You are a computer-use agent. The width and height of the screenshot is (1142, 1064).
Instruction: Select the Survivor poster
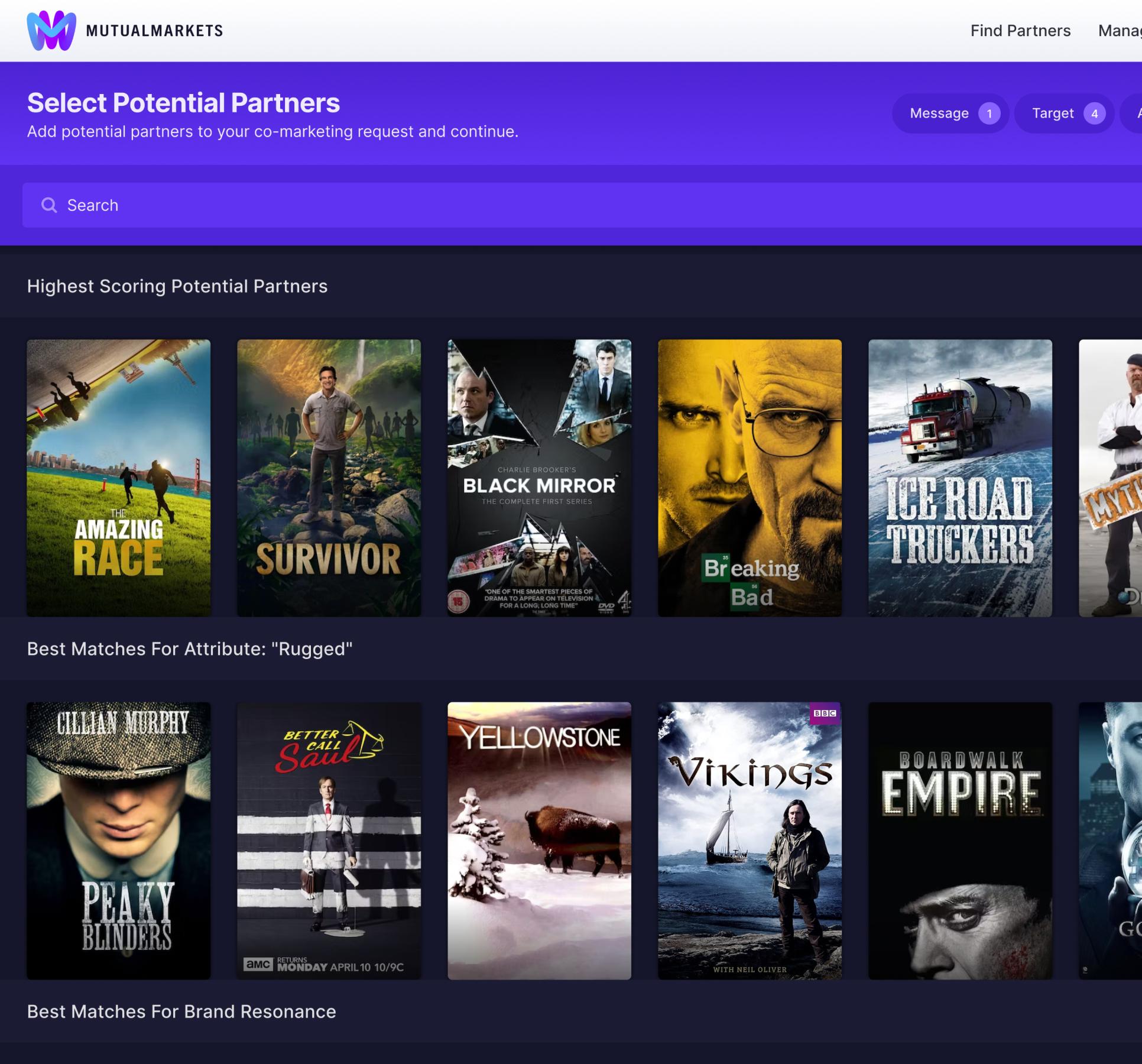[x=329, y=478]
